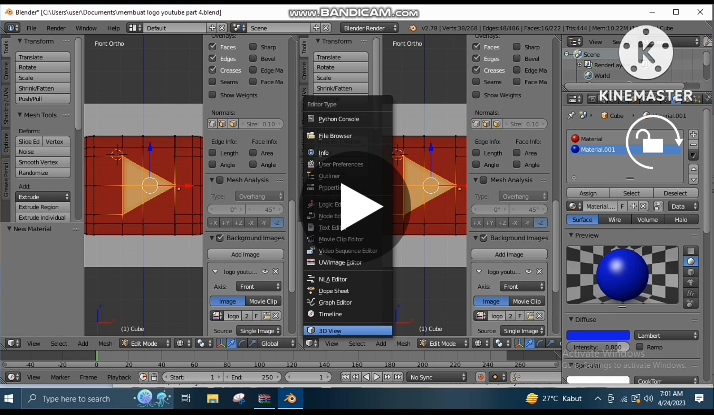Collapse the Diffuse panel in material properties

(571, 319)
